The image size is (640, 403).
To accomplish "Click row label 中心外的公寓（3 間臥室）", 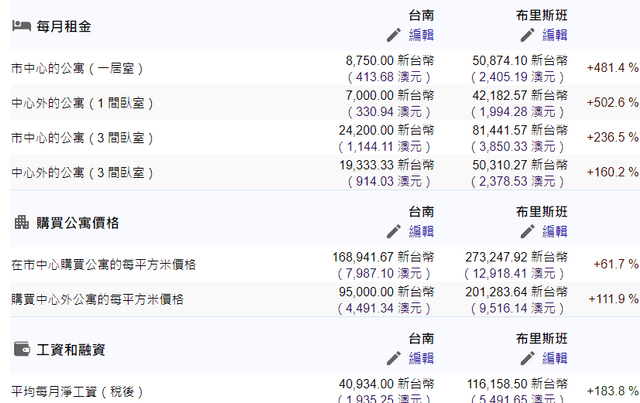I will [x=82, y=173].
